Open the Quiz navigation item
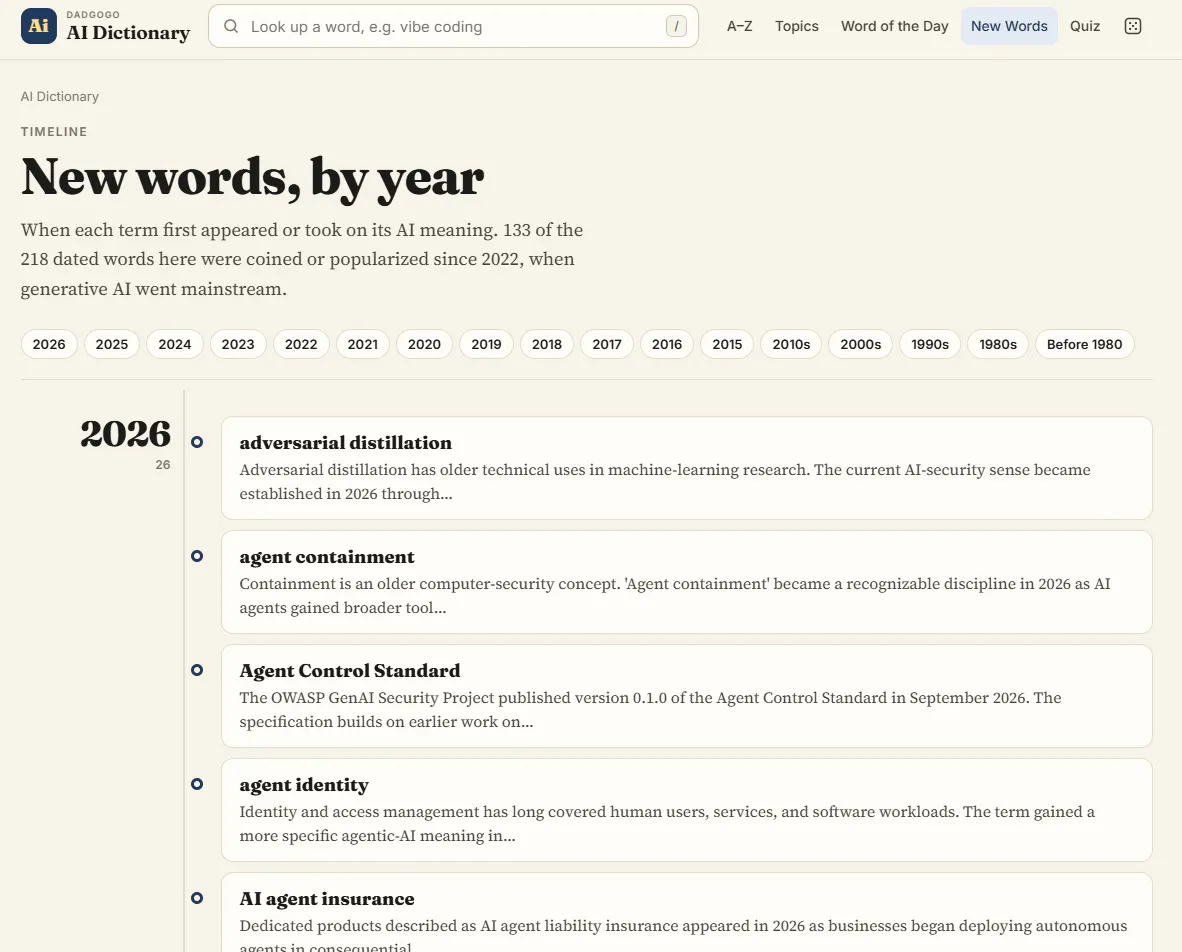 1085,26
